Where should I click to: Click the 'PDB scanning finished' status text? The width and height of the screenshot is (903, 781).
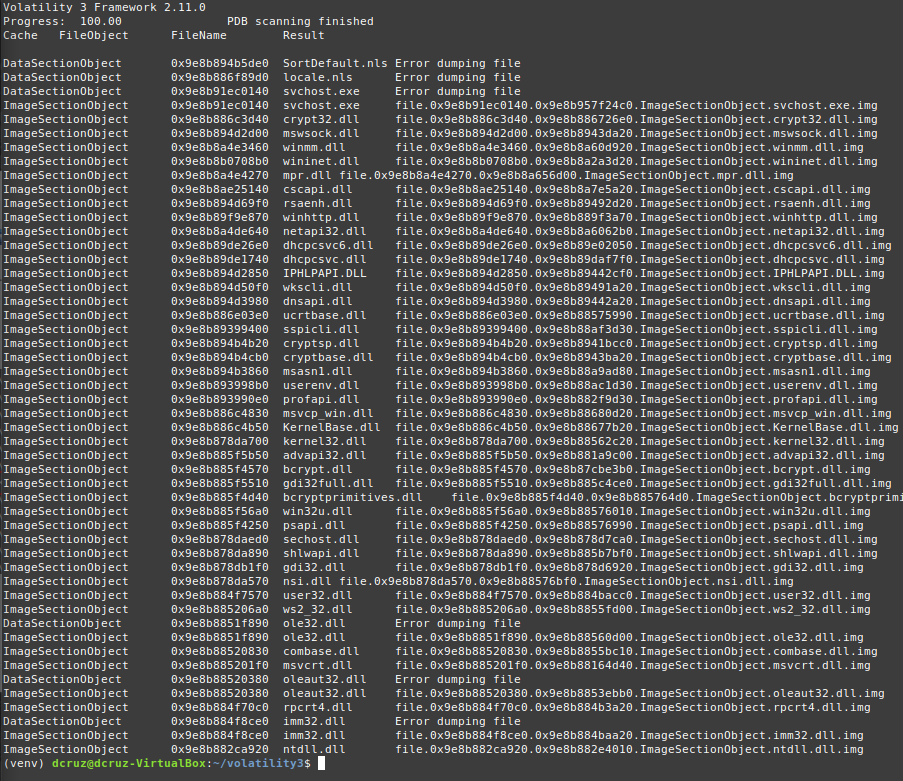point(300,21)
